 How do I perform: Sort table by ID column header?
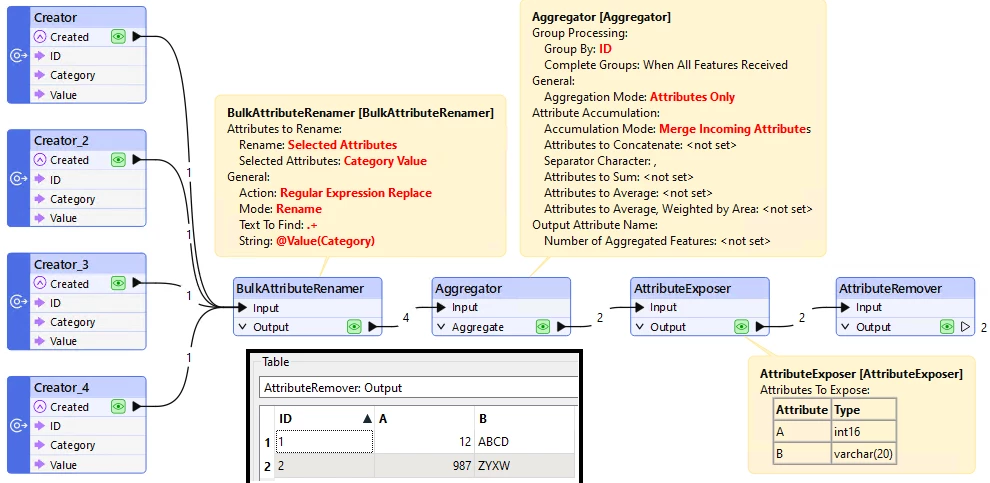pyautogui.click(x=324, y=419)
